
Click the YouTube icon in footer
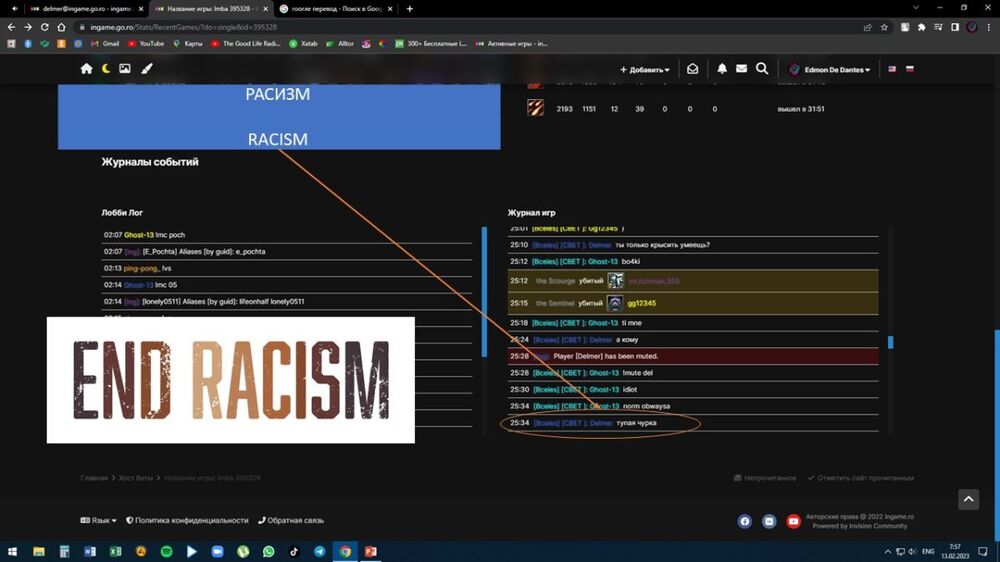click(793, 521)
